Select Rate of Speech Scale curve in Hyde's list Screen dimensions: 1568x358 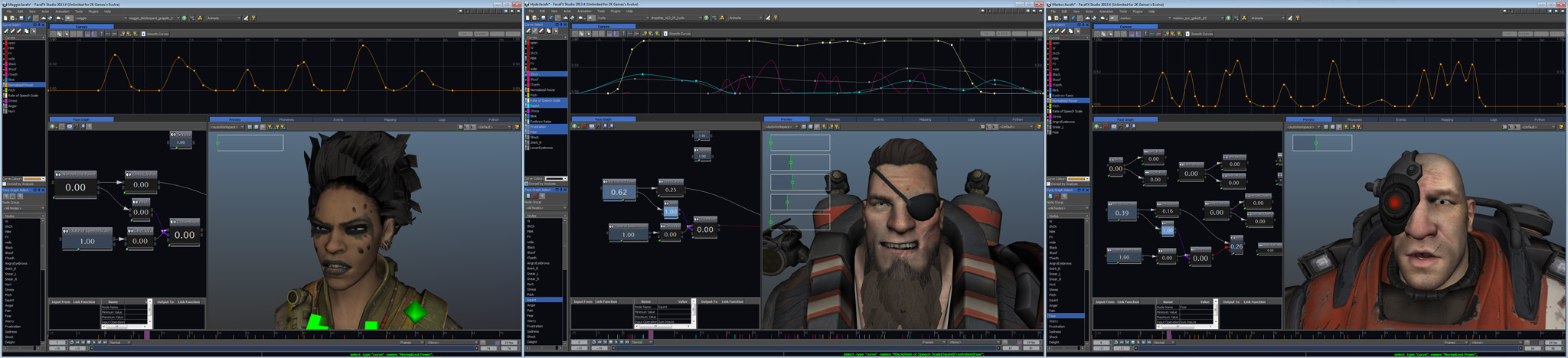pos(546,100)
